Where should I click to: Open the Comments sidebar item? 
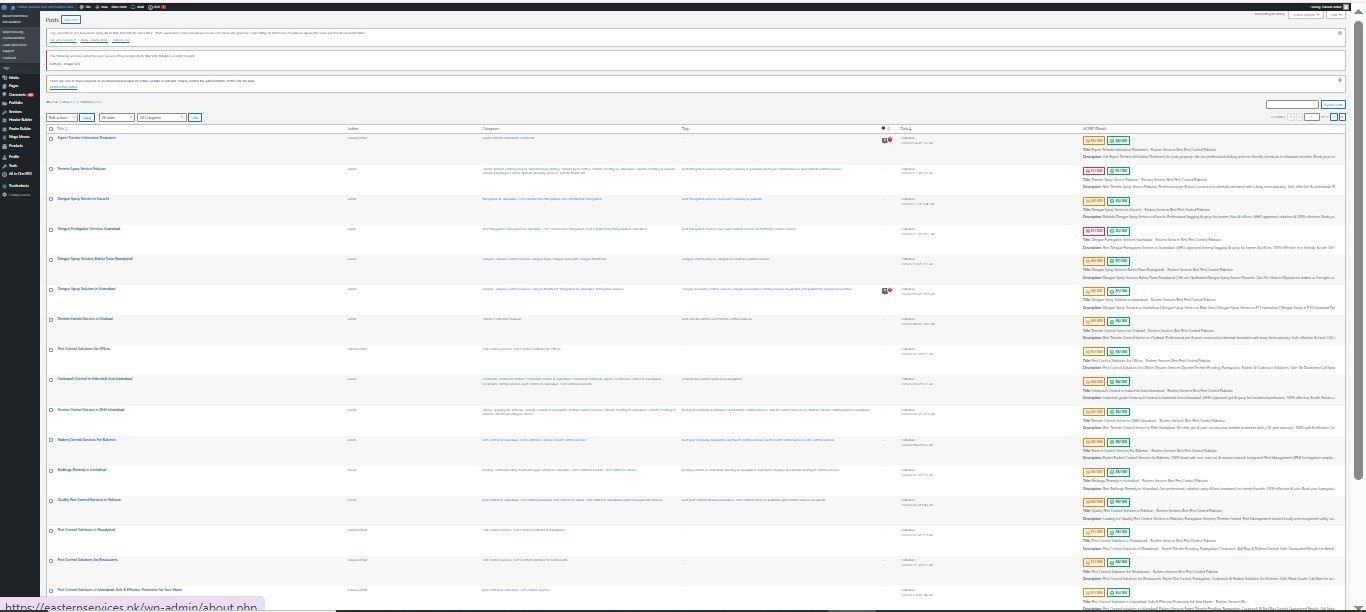pos(17,94)
